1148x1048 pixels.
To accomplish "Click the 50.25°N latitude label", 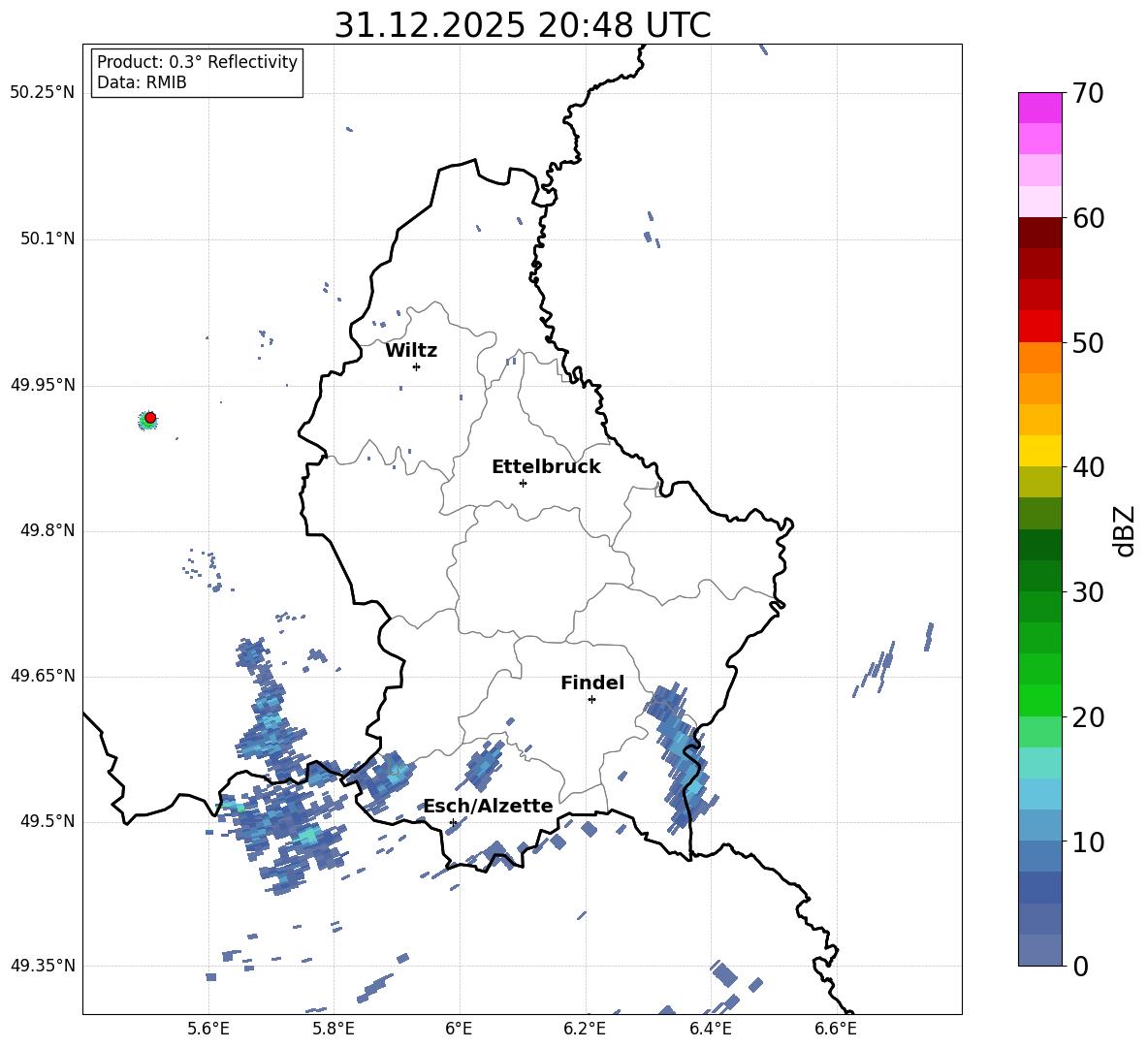I will pyautogui.click(x=42, y=93).
